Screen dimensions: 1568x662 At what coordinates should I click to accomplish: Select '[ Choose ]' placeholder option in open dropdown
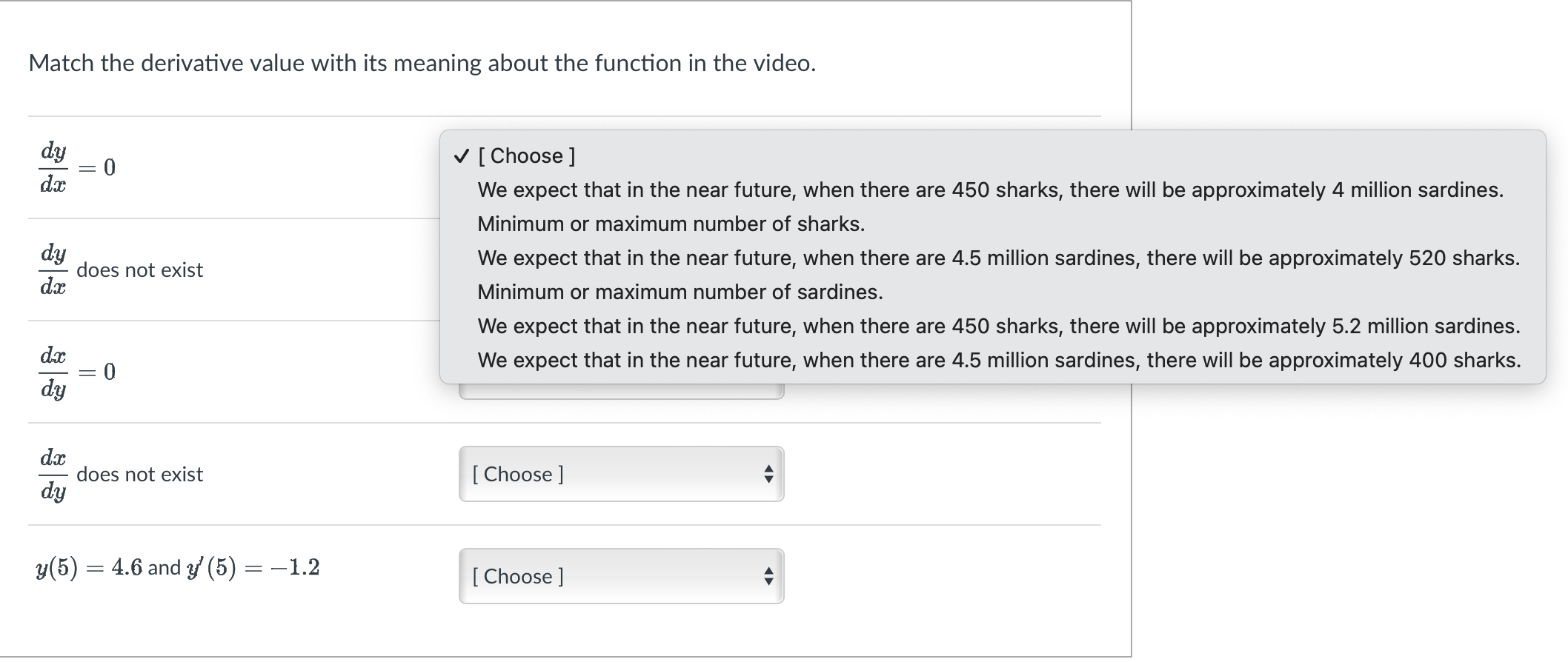point(529,156)
